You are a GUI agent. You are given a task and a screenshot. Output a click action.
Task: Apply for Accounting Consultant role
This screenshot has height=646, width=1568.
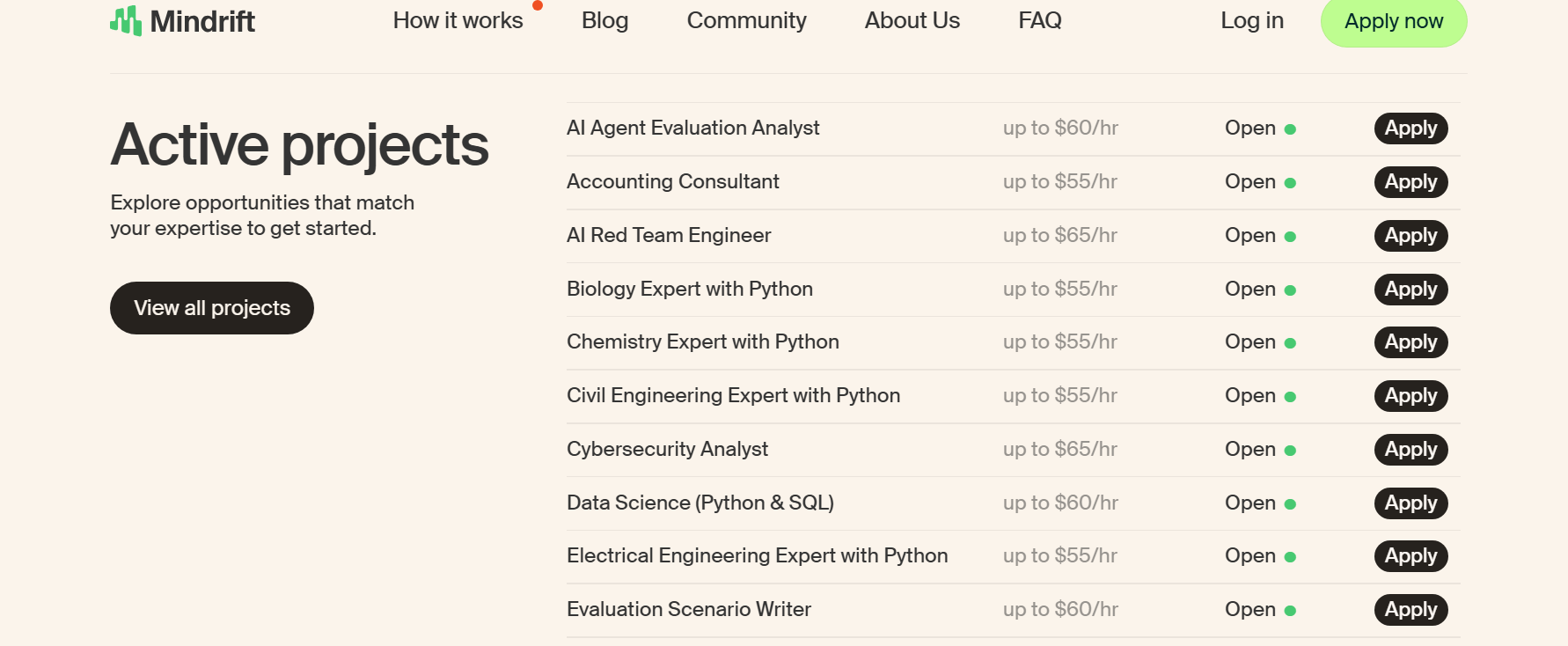click(1410, 182)
